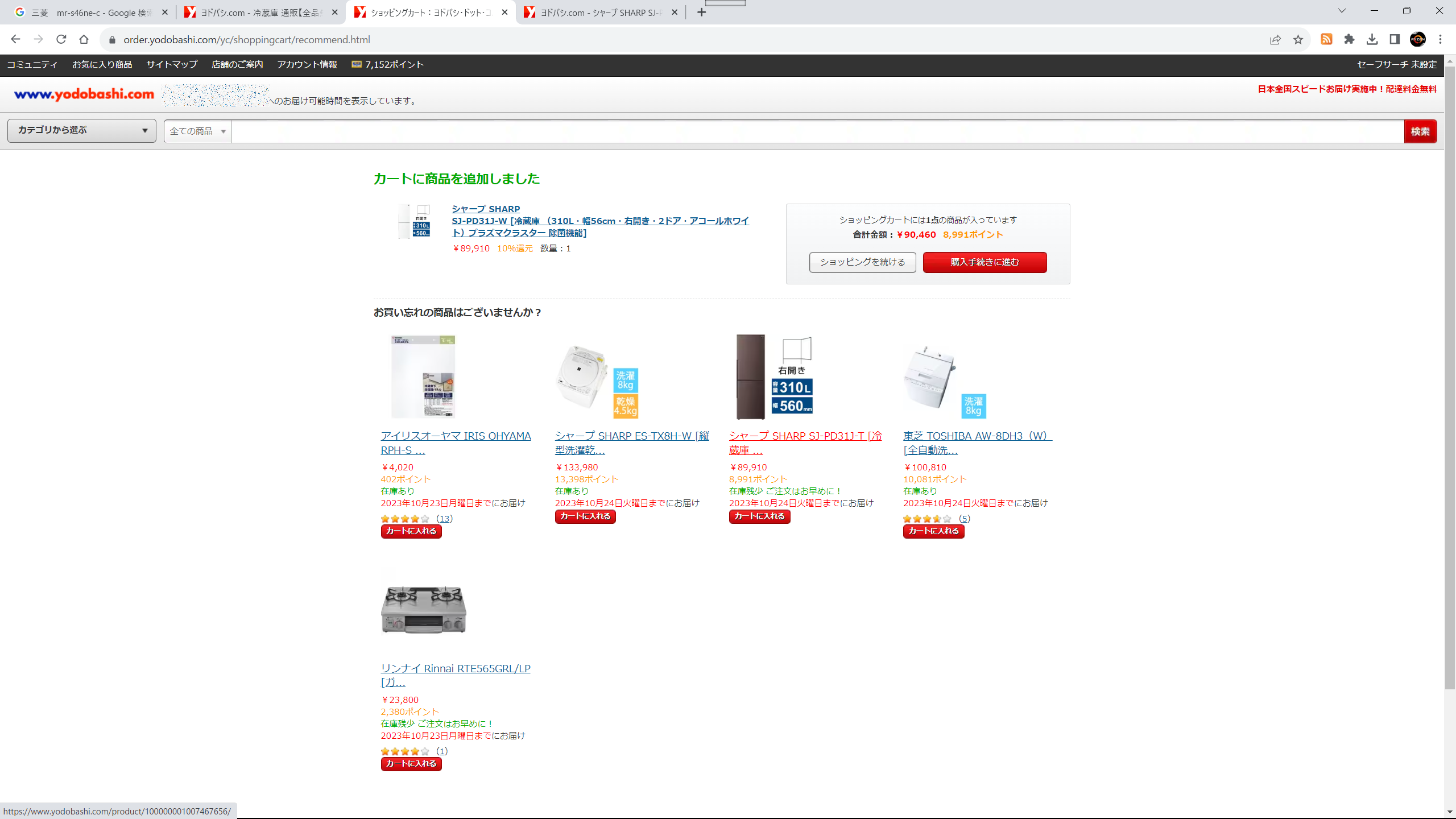Open the added SHARP SJ-PD31J-W product link
1456x819 pixels.
[600, 221]
